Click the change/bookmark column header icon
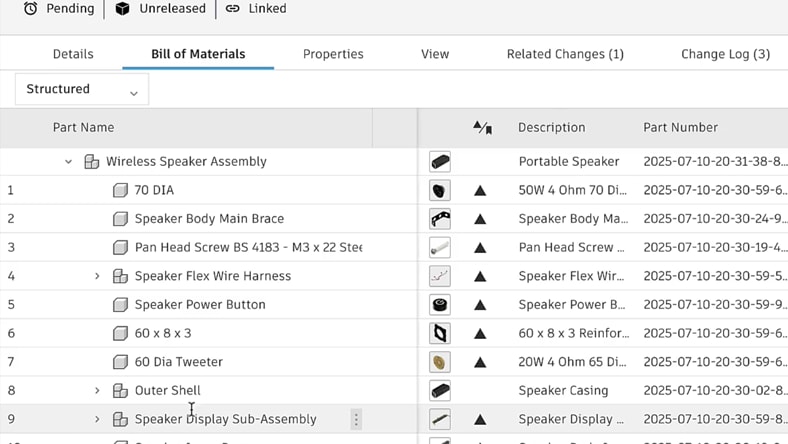 tap(482, 127)
